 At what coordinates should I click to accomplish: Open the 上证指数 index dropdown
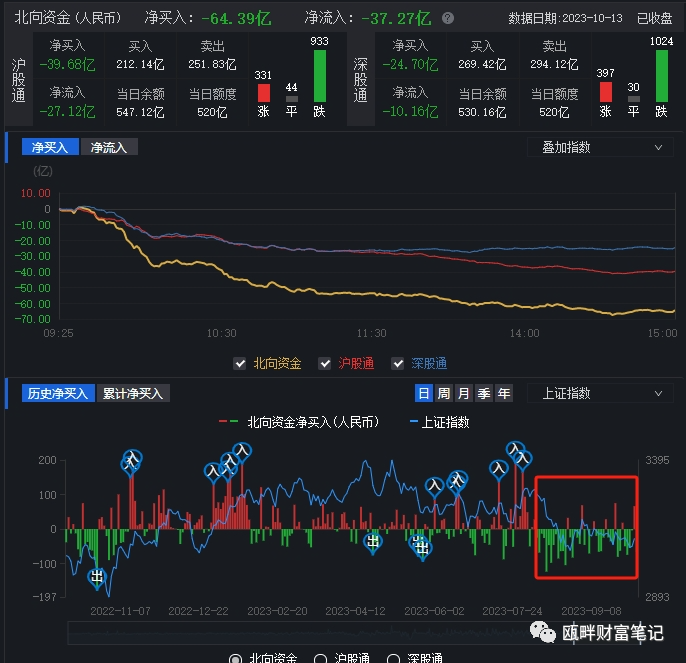[x=600, y=393]
